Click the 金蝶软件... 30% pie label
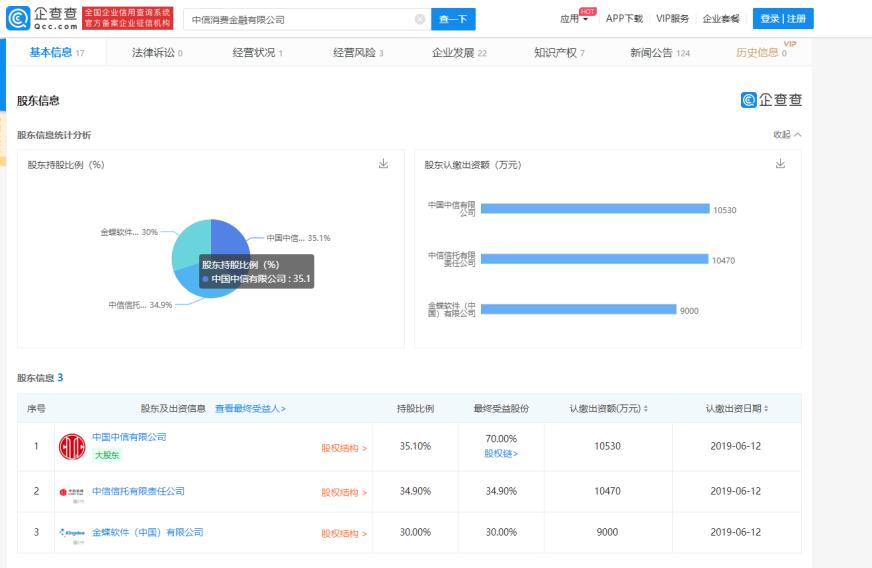Viewport: 872px width, 568px height. tap(129, 232)
